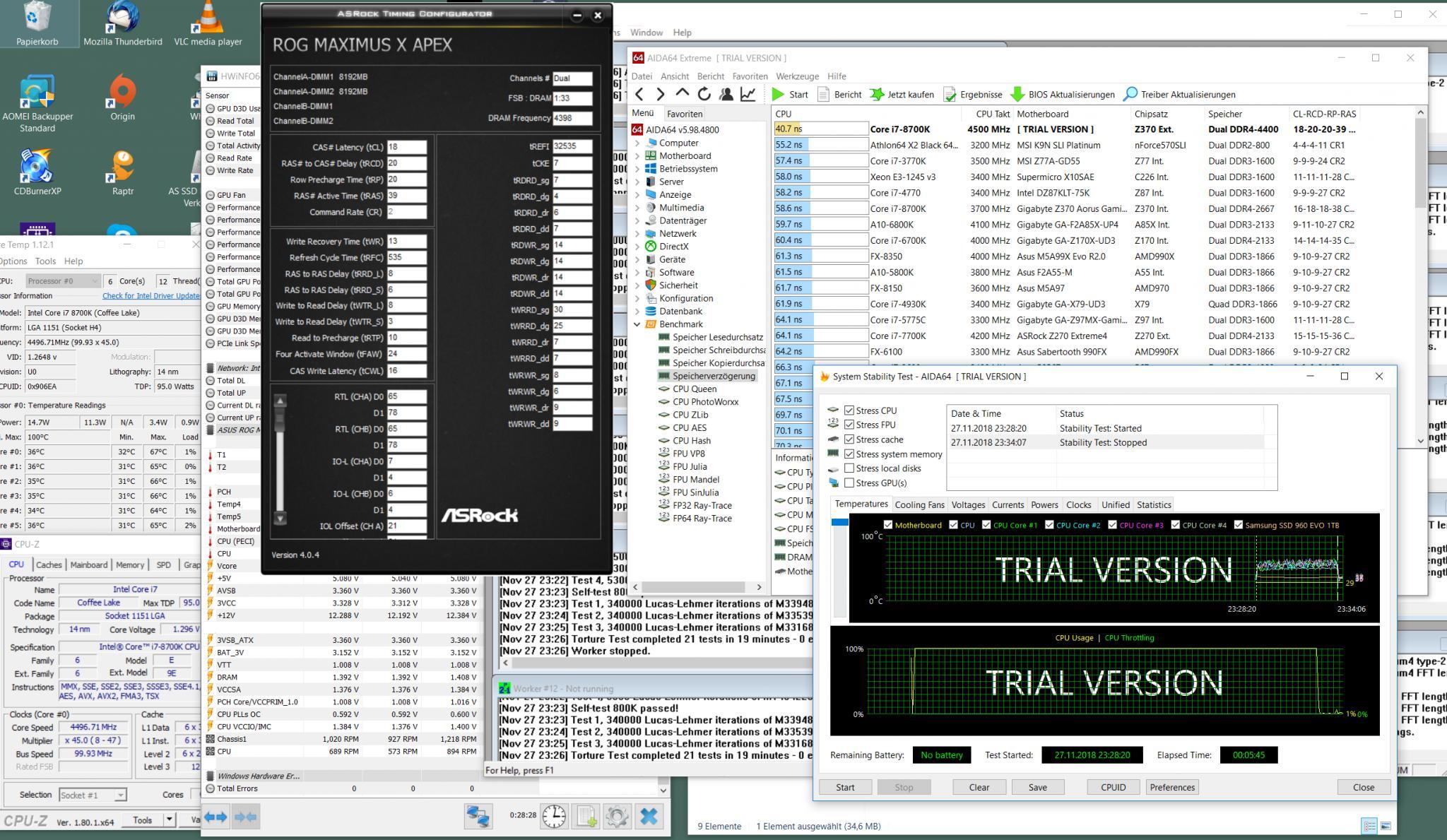The image size is (1447, 840).
Task: Switch to Voltages tab
Action: tap(968, 505)
